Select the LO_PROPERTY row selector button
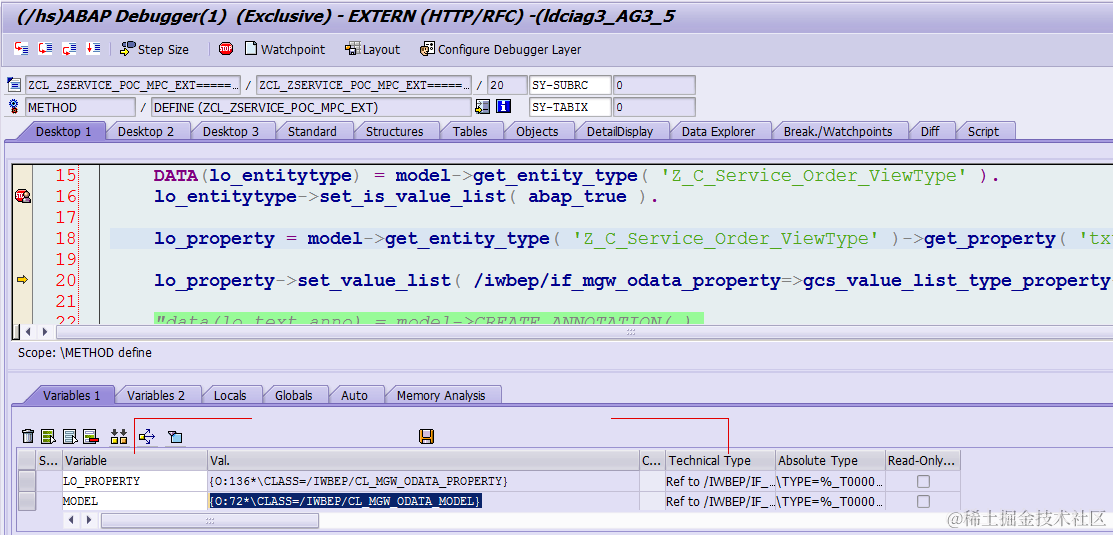This screenshot has height=535, width=1113. coord(26,481)
